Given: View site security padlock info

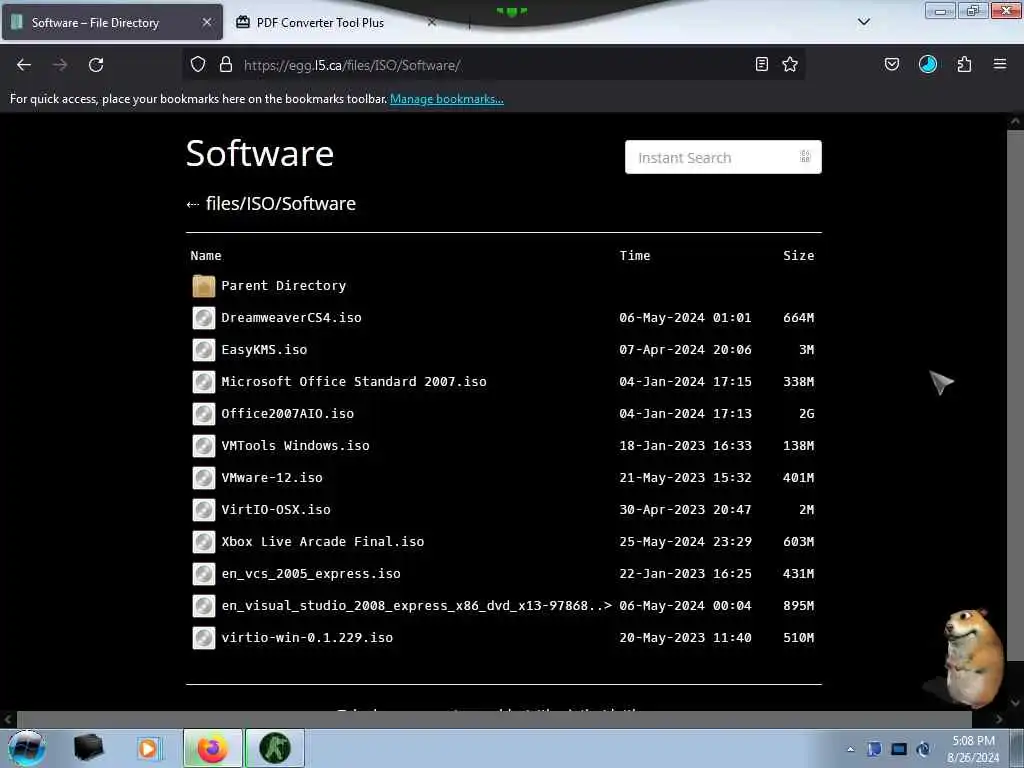Looking at the screenshot, I should click(226, 65).
